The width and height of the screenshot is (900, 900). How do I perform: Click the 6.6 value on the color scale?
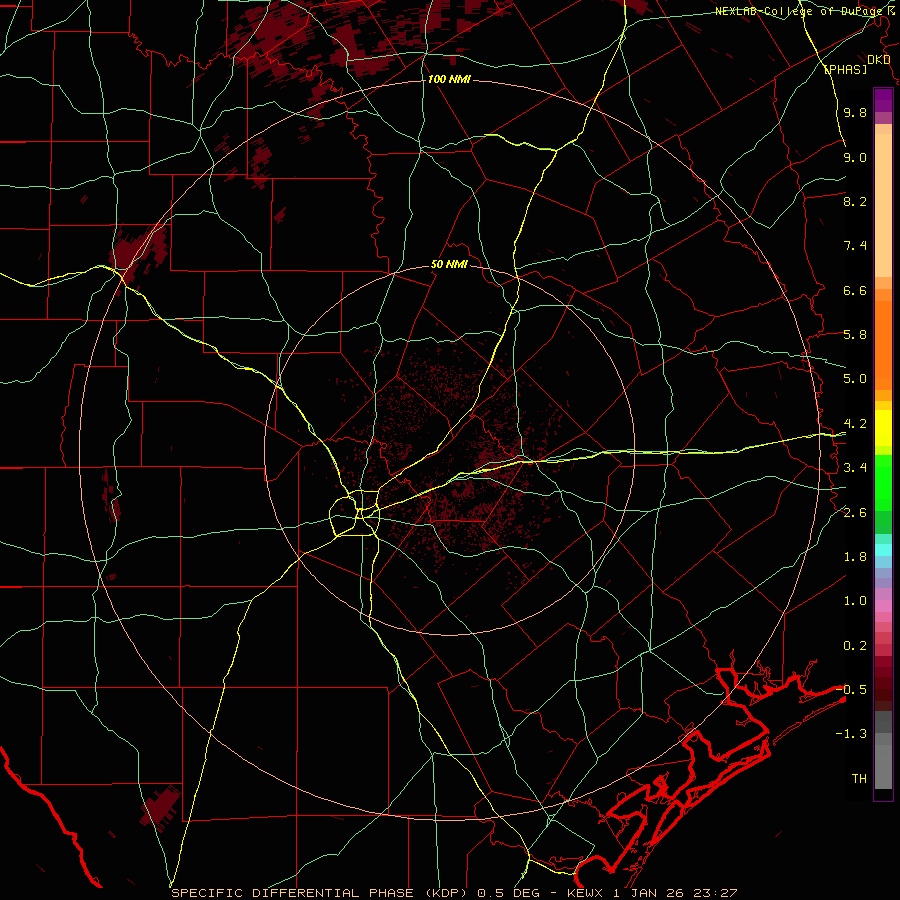855,290
